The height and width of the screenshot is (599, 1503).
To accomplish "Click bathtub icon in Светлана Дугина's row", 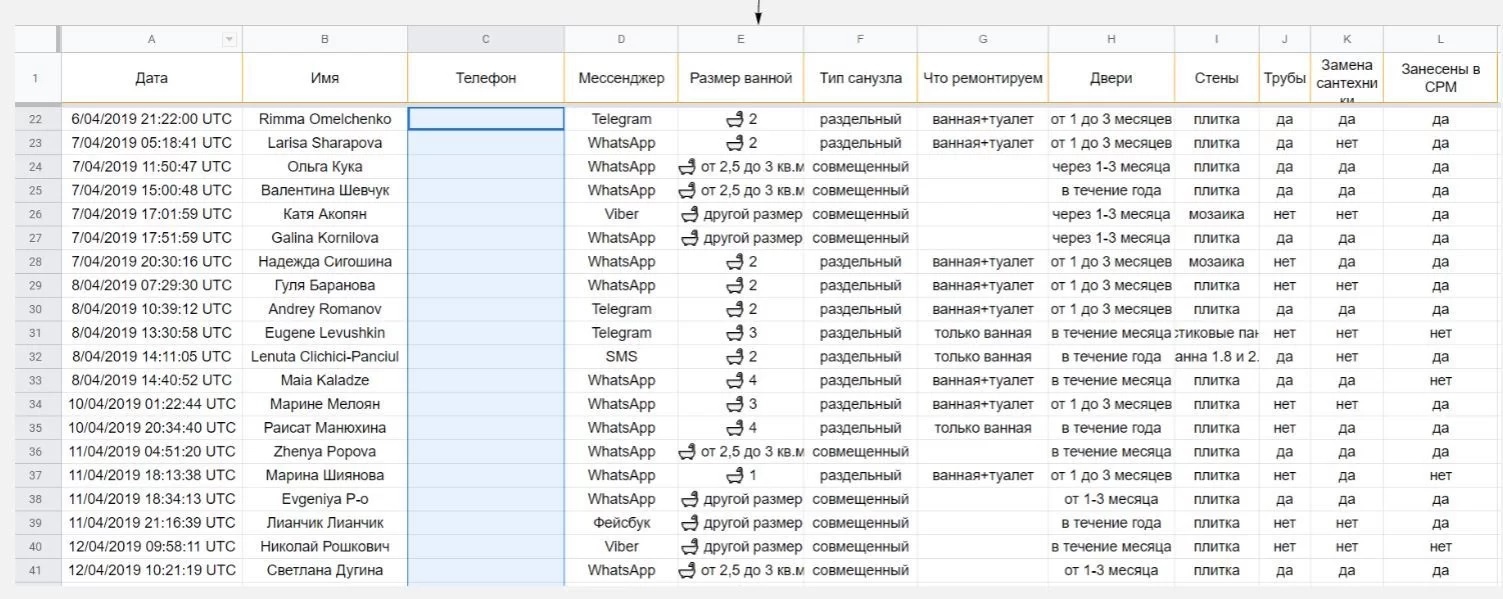I will tap(687, 570).
